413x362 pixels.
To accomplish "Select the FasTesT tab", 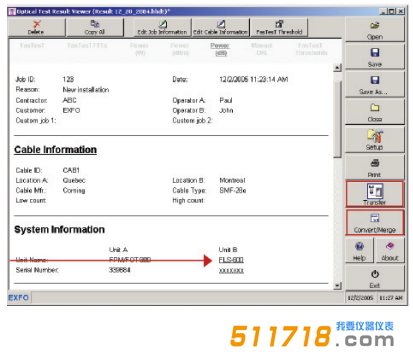I will (32, 45).
